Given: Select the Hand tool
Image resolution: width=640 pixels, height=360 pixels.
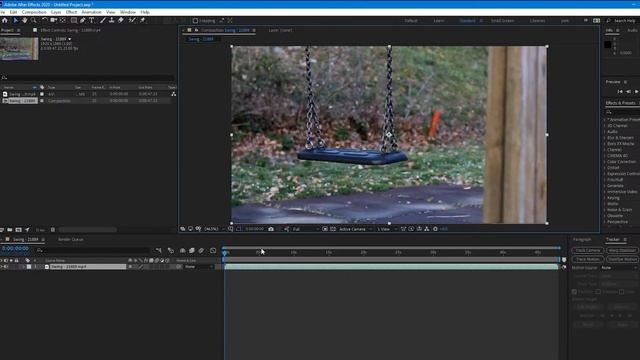Looking at the screenshot, I should (24, 20).
